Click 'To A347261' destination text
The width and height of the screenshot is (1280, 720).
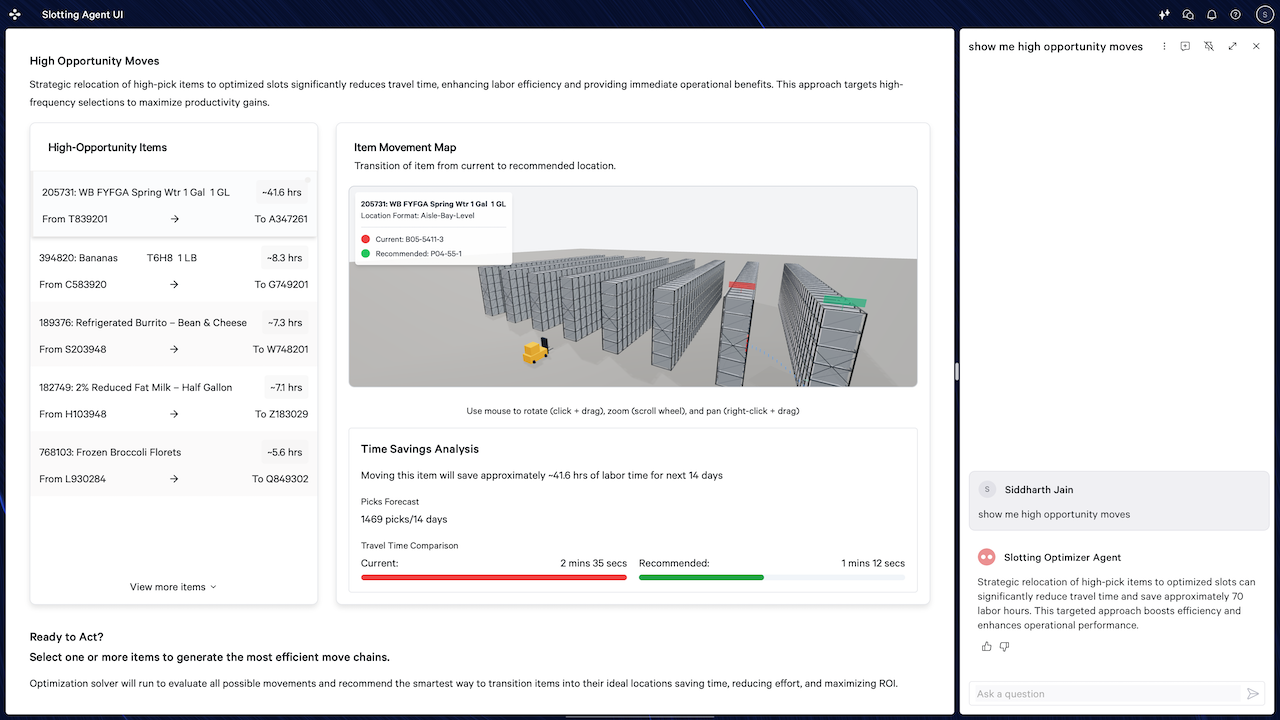click(281, 219)
